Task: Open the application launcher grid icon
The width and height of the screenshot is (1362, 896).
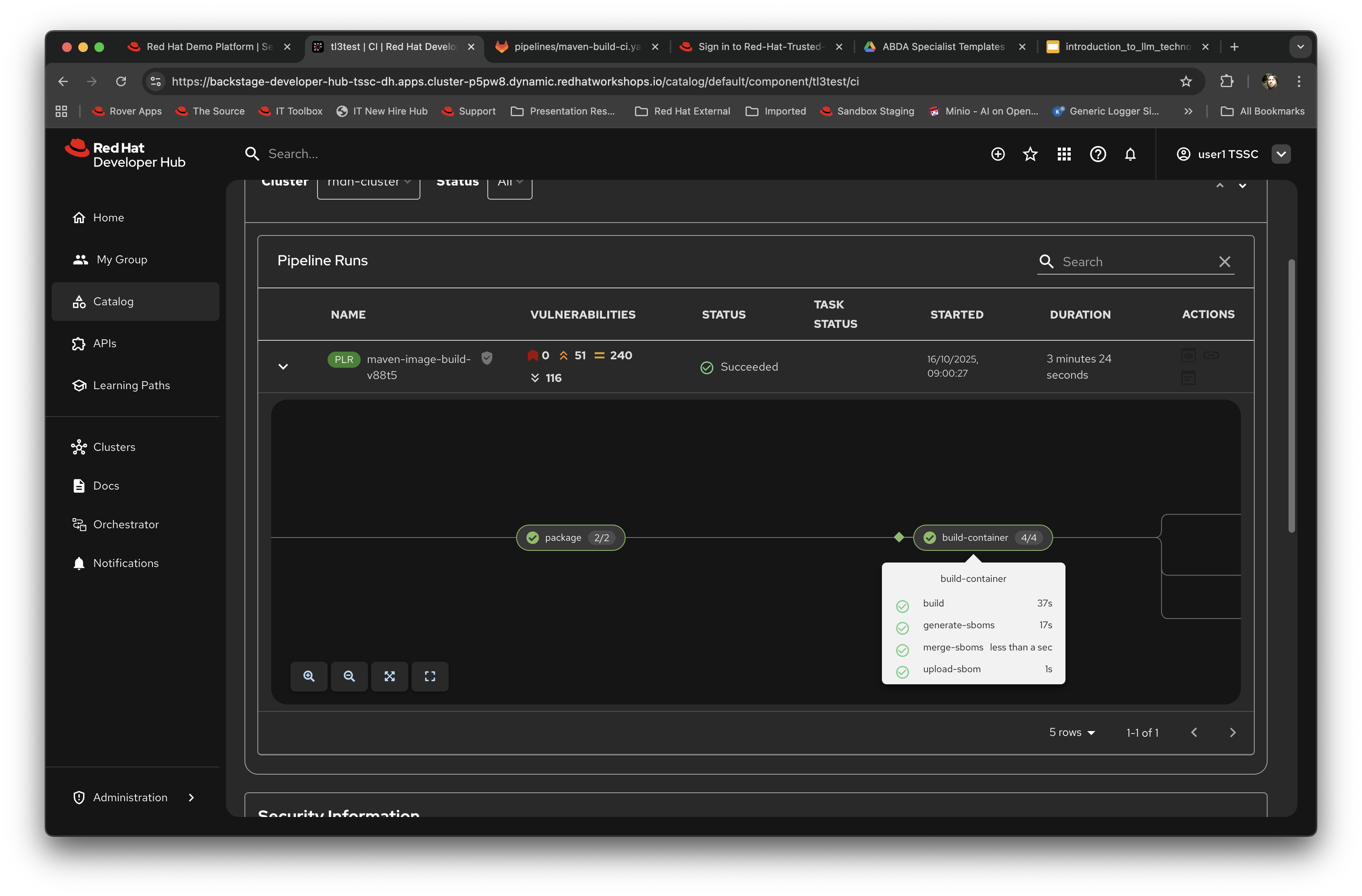Action: tap(1064, 154)
